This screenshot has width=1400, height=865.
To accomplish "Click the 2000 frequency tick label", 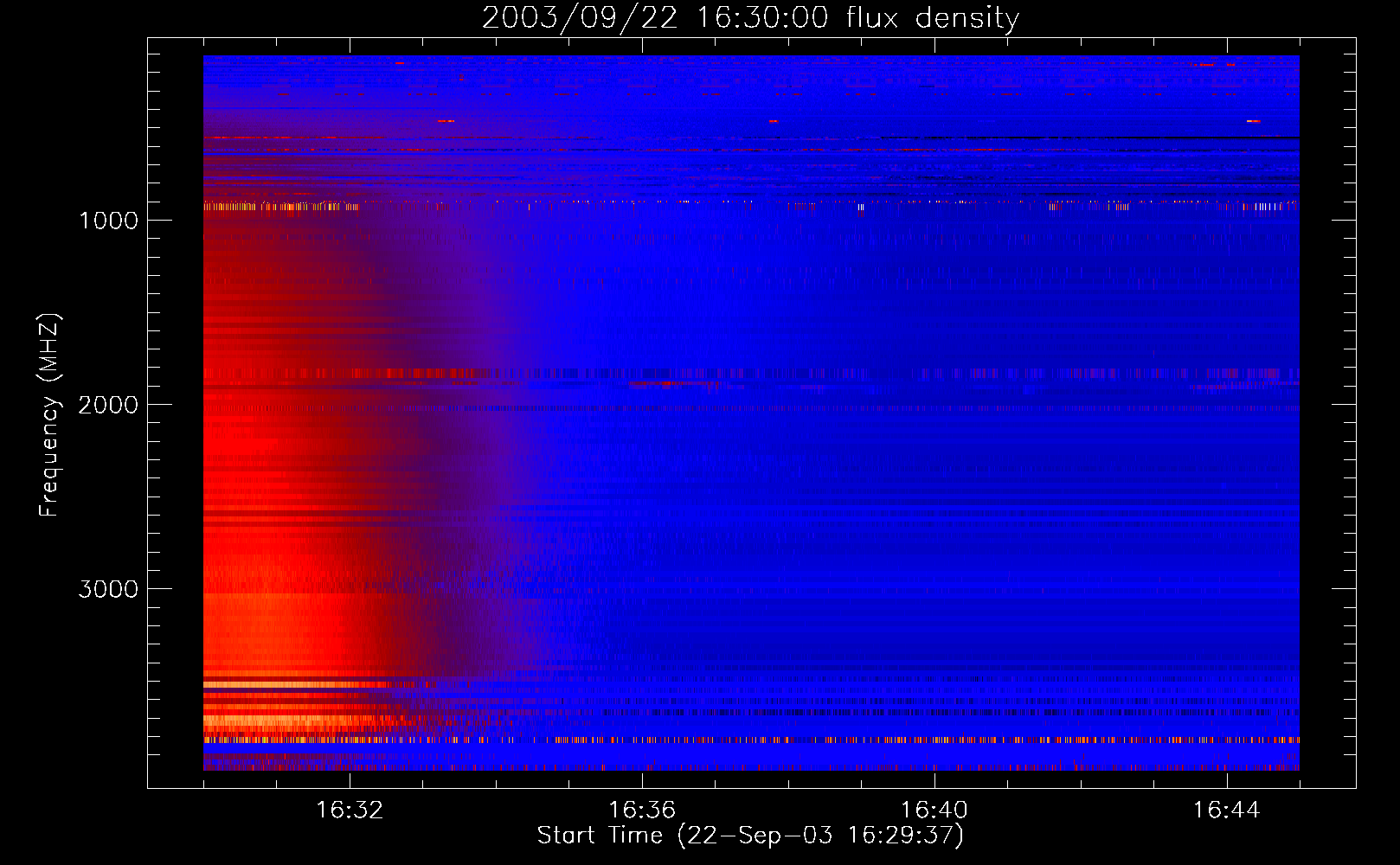I will click(108, 405).
